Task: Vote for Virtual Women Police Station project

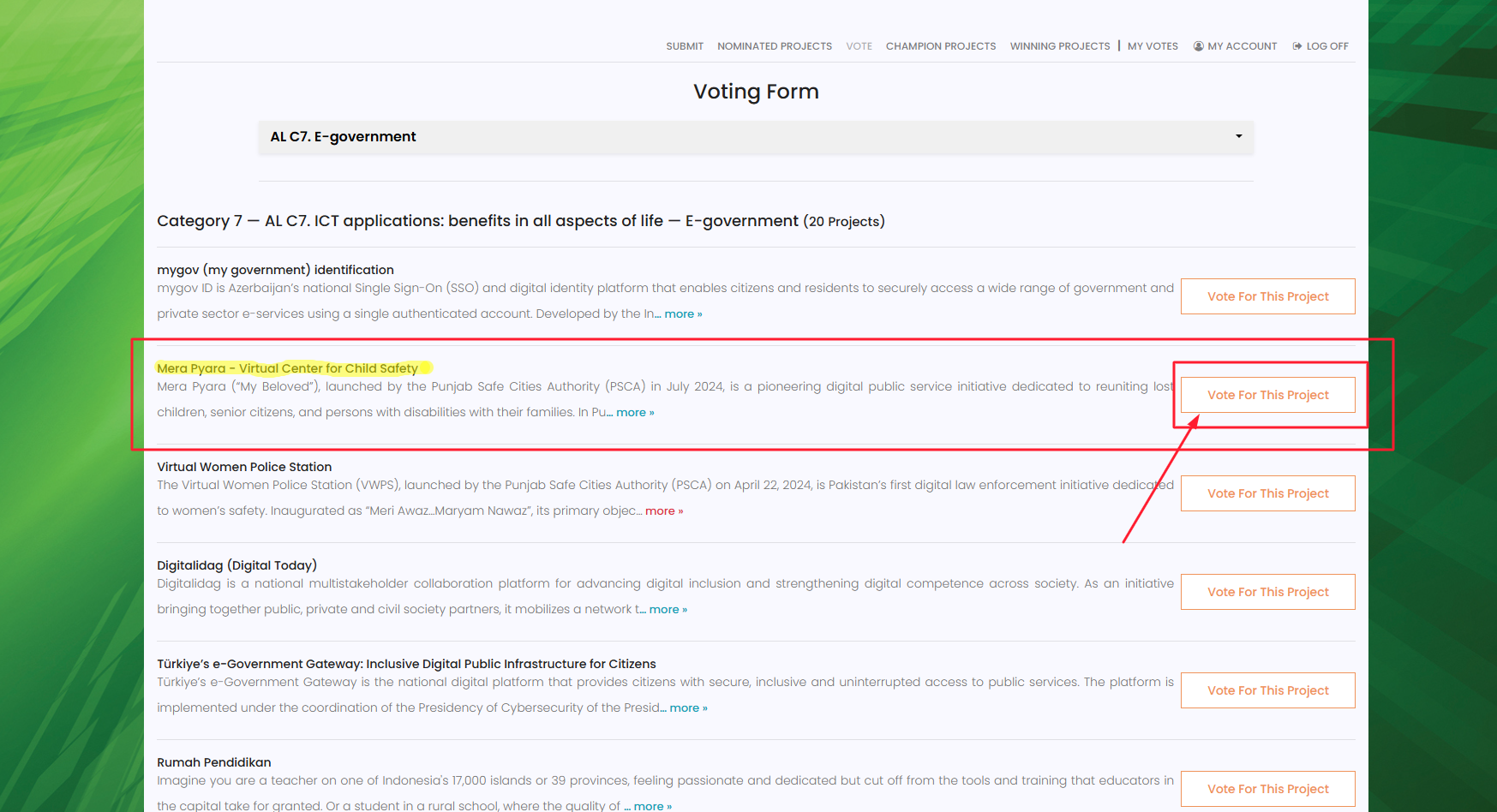Action: pyautogui.click(x=1267, y=493)
